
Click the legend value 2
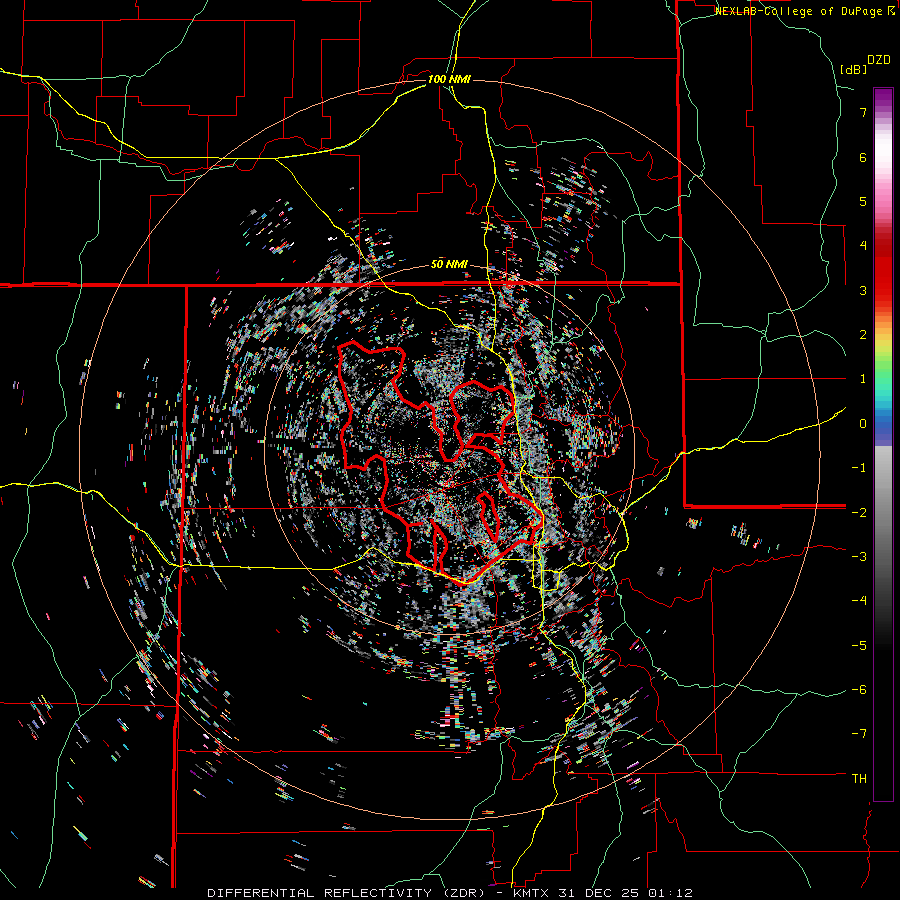(x=863, y=335)
